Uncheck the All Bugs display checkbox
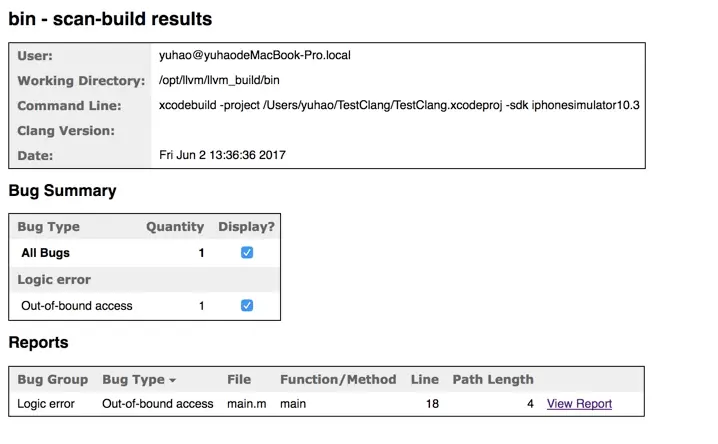Image resolution: width=718 pixels, height=444 pixels. tap(247, 253)
